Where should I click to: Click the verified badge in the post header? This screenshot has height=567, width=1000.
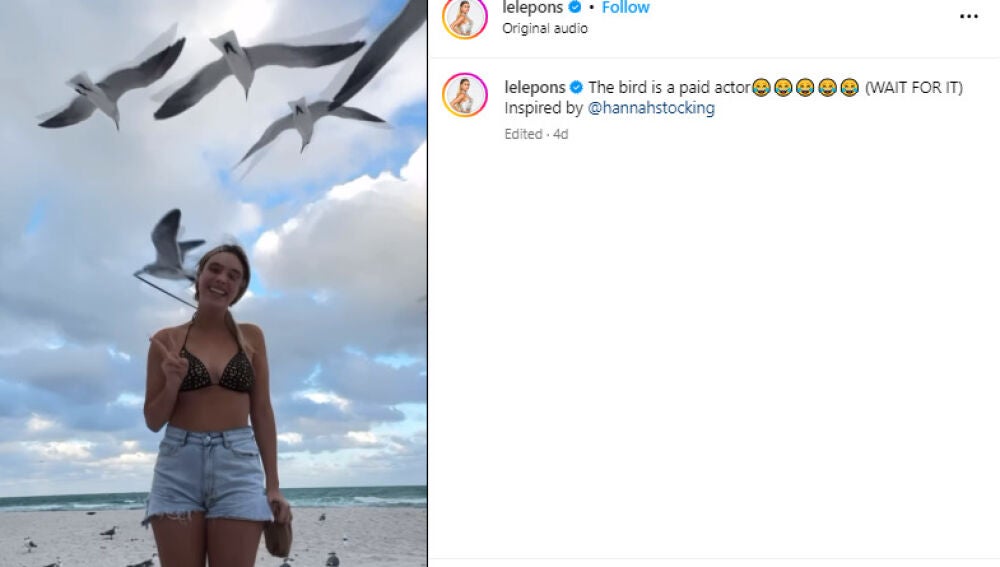tap(575, 8)
